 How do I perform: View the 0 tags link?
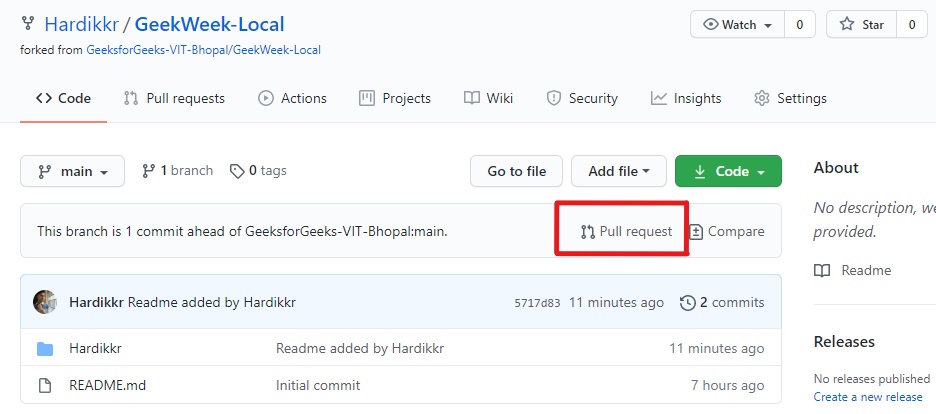tap(258, 171)
